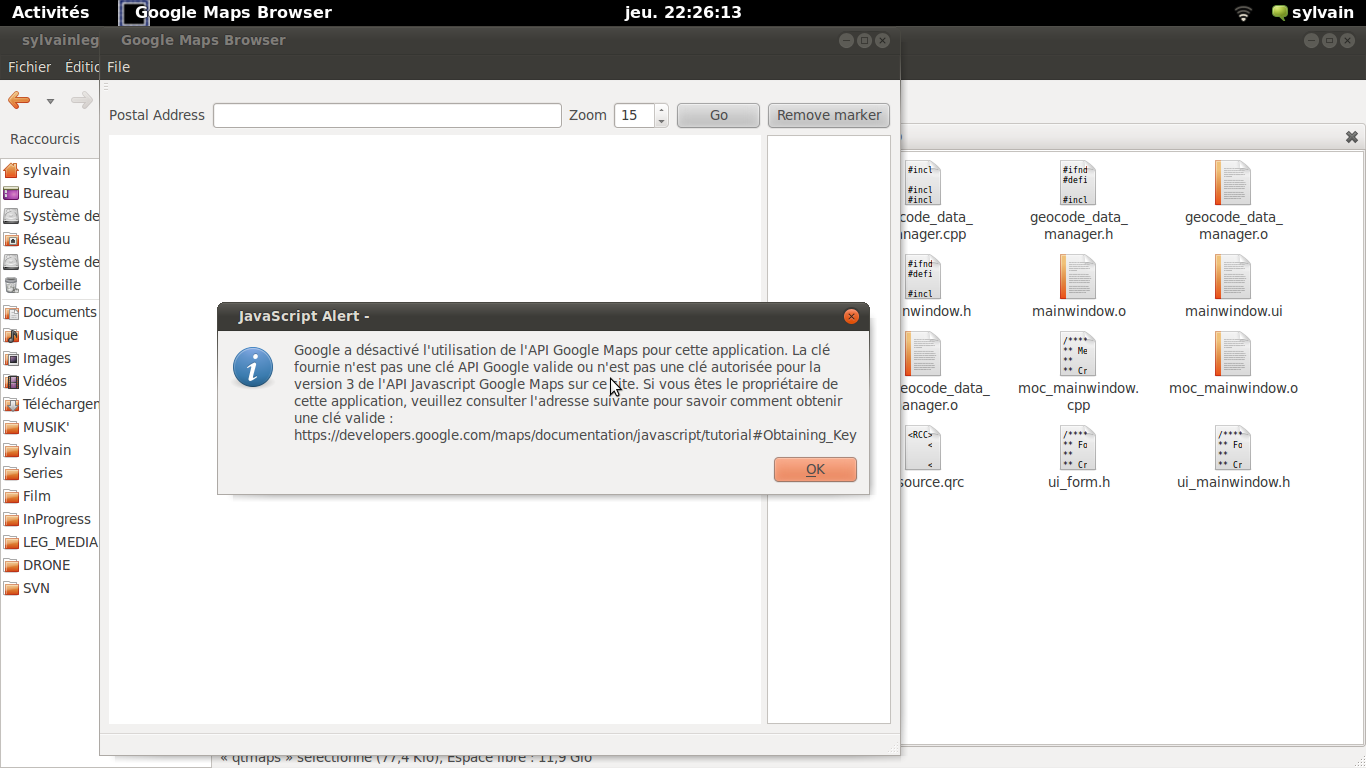
Task: Click the Remove marker button
Action: [829, 115]
